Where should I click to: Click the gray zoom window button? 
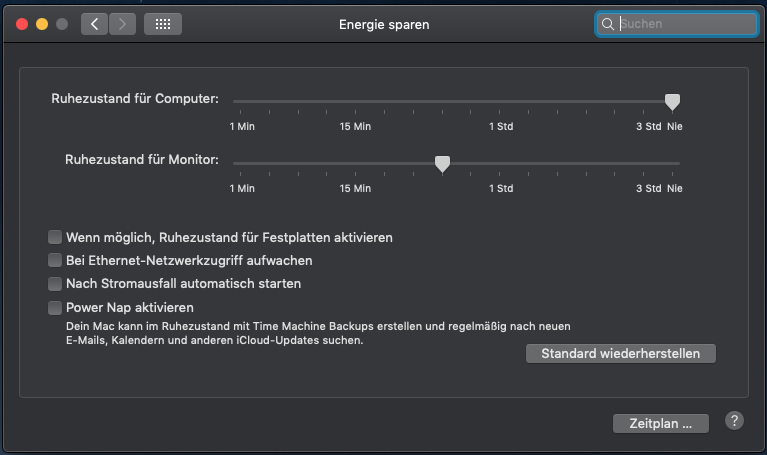pyautogui.click(x=62, y=24)
